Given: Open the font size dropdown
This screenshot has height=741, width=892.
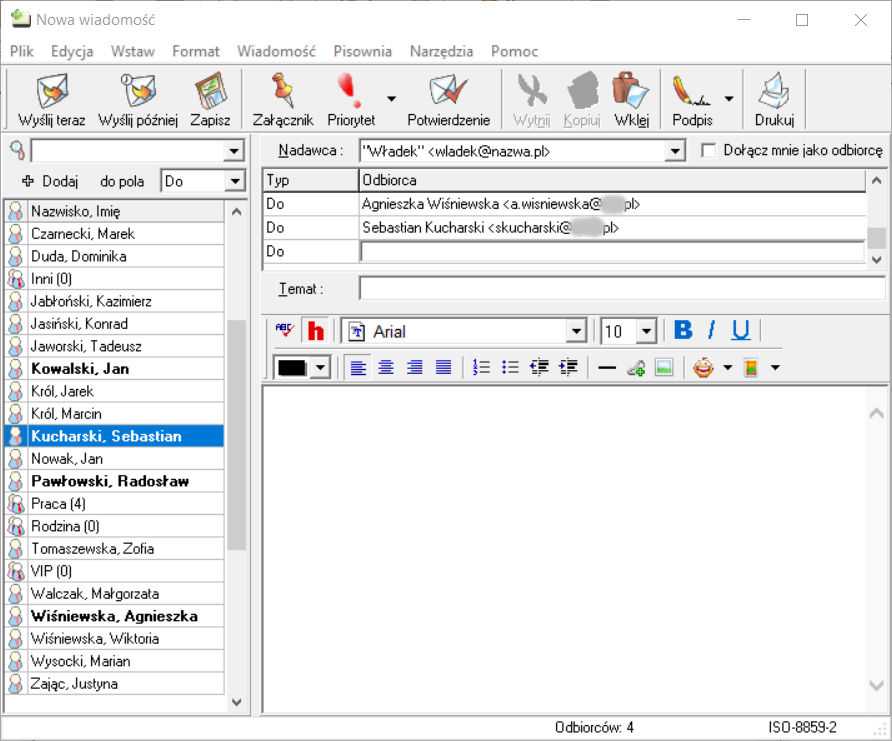Looking at the screenshot, I should 647,331.
